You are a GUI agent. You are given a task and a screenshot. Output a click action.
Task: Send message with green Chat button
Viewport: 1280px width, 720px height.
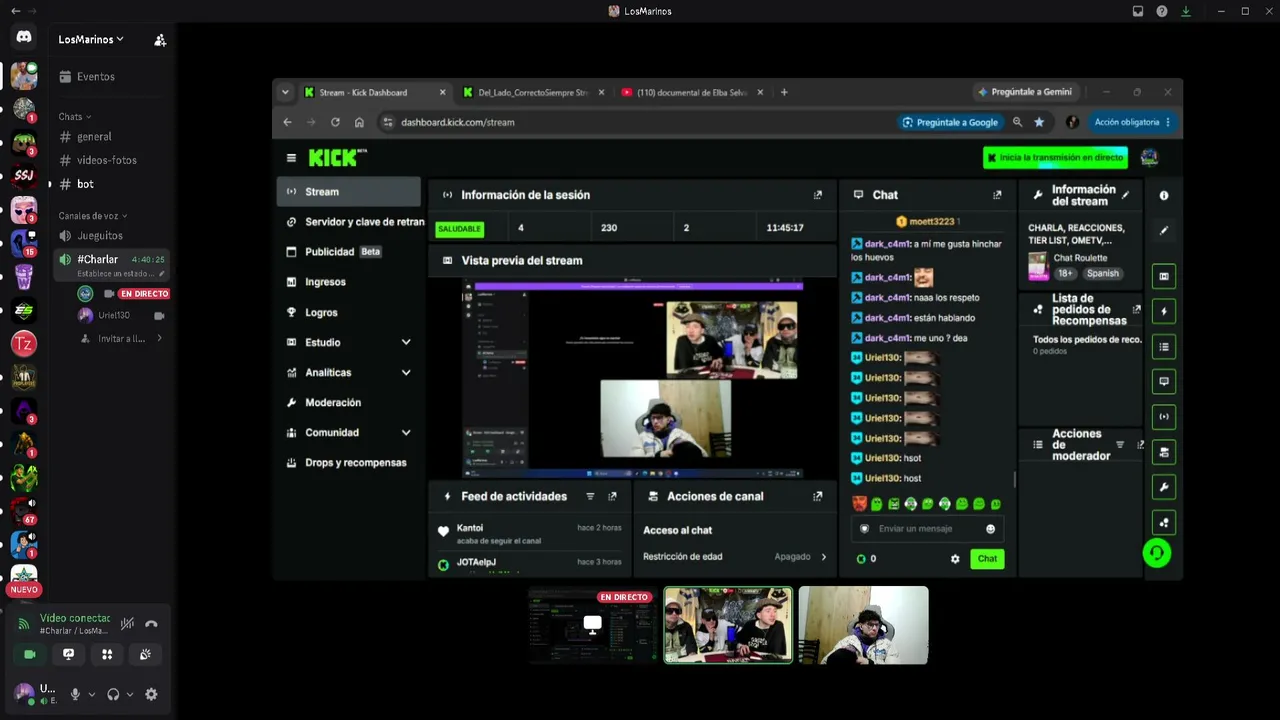coord(987,559)
